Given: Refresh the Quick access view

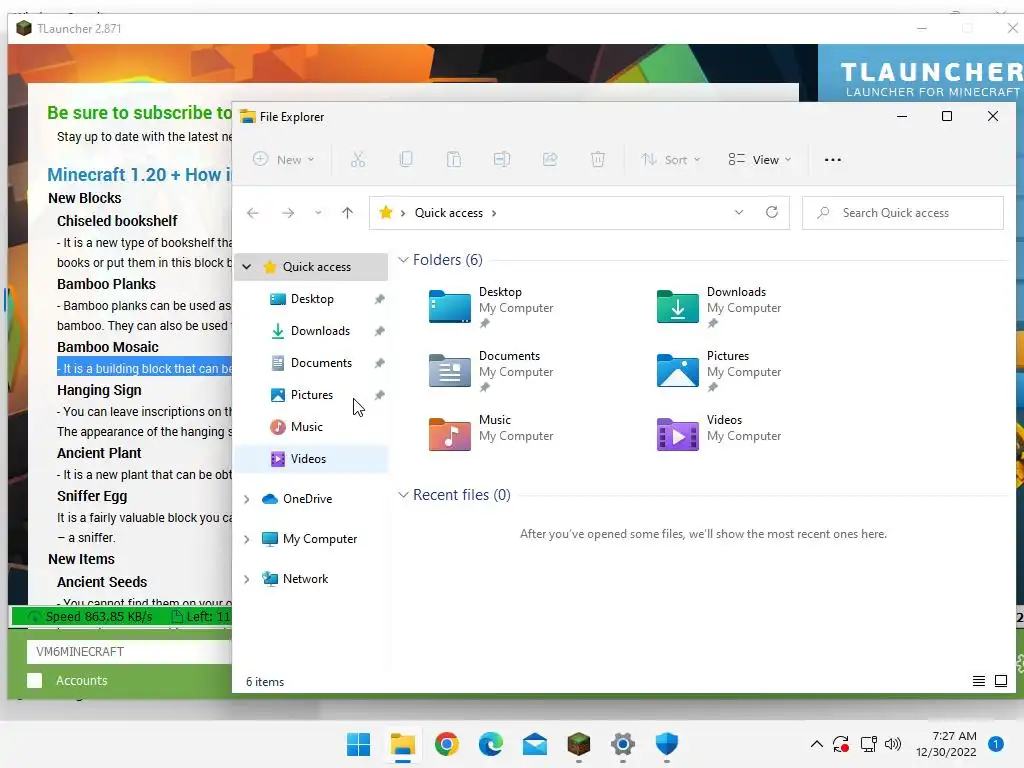Looking at the screenshot, I should point(772,212).
